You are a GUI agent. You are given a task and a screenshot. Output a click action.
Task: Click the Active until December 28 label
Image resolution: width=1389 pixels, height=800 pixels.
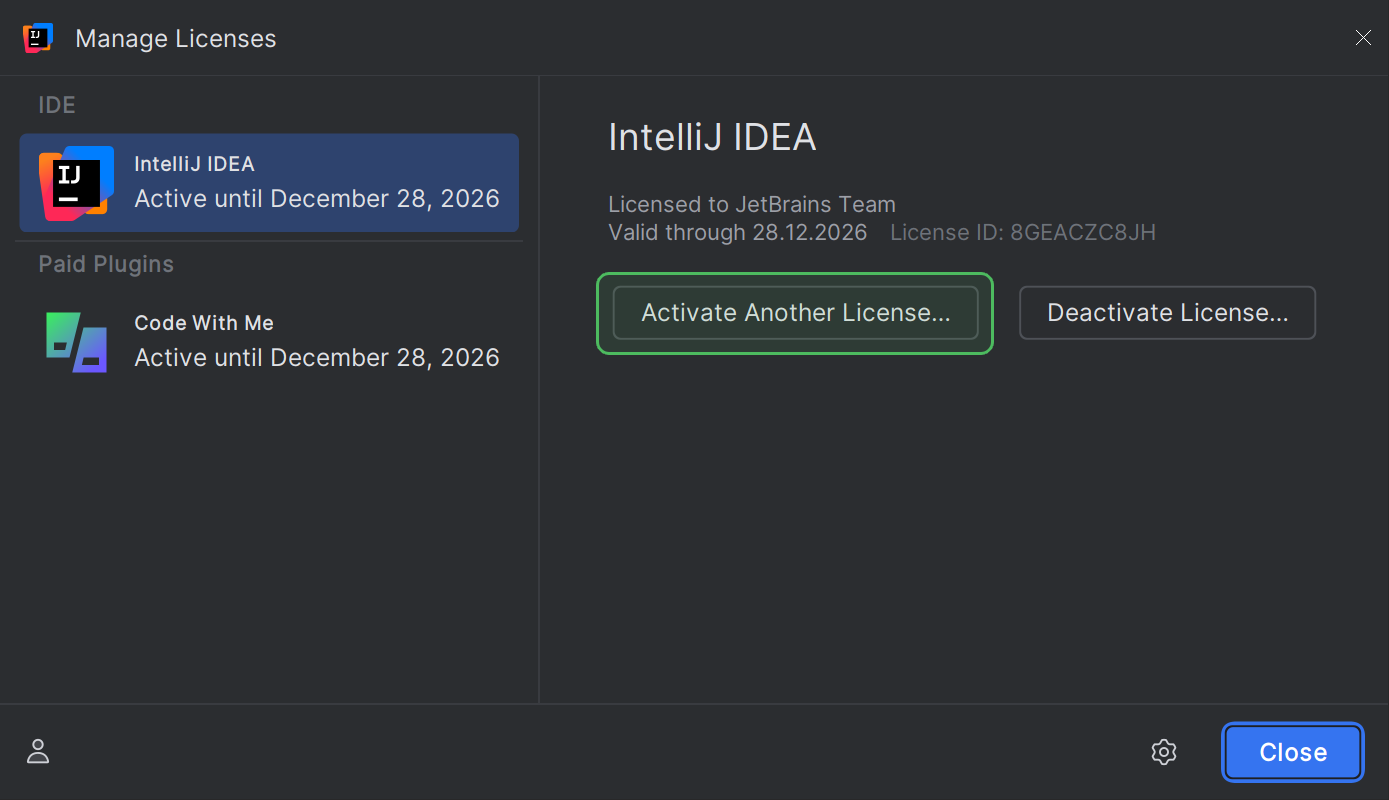(316, 198)
